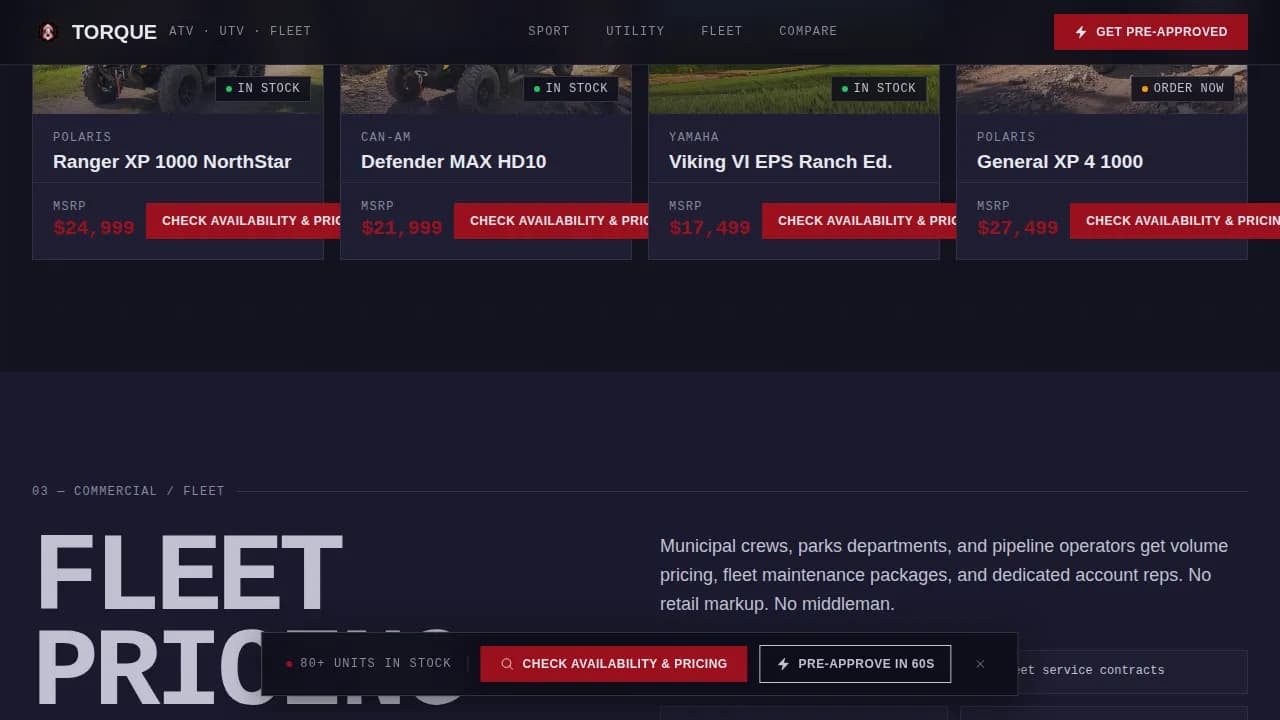Screen dimensions: 1280x720
Task: Click In Stock badge on Viking VI card
Action: tap(879, 88)
